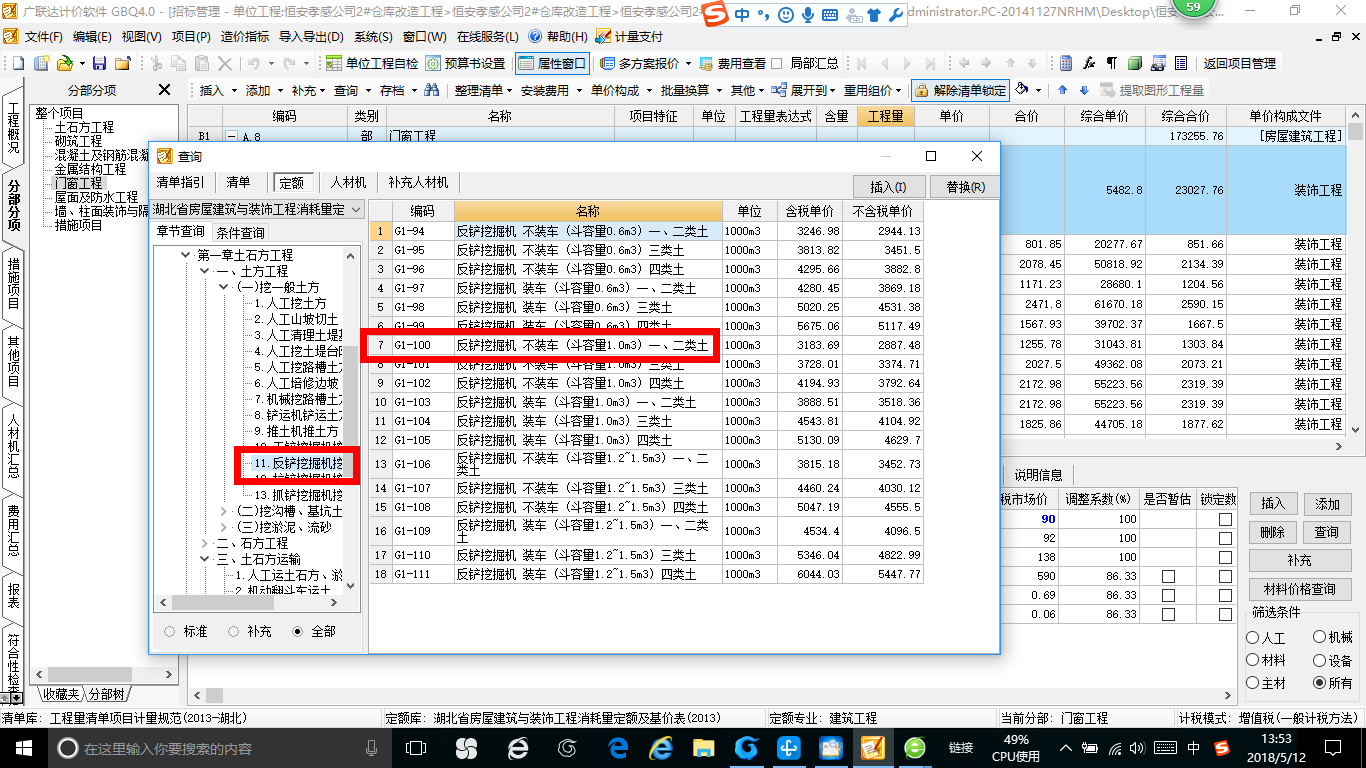Viewport: 1366px width, 768px height.
Task: Check 锁定 checkbox in row with 90
Action: pos(1225,520)
